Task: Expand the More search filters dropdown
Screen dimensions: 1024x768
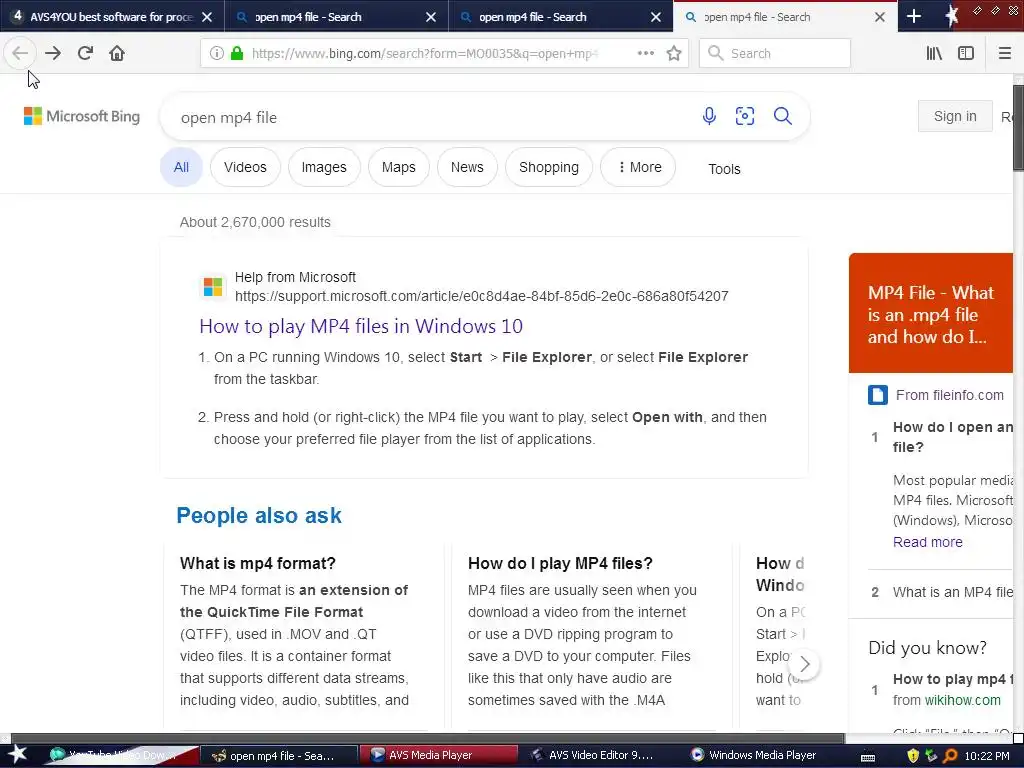Action: (x=638, y=167)
